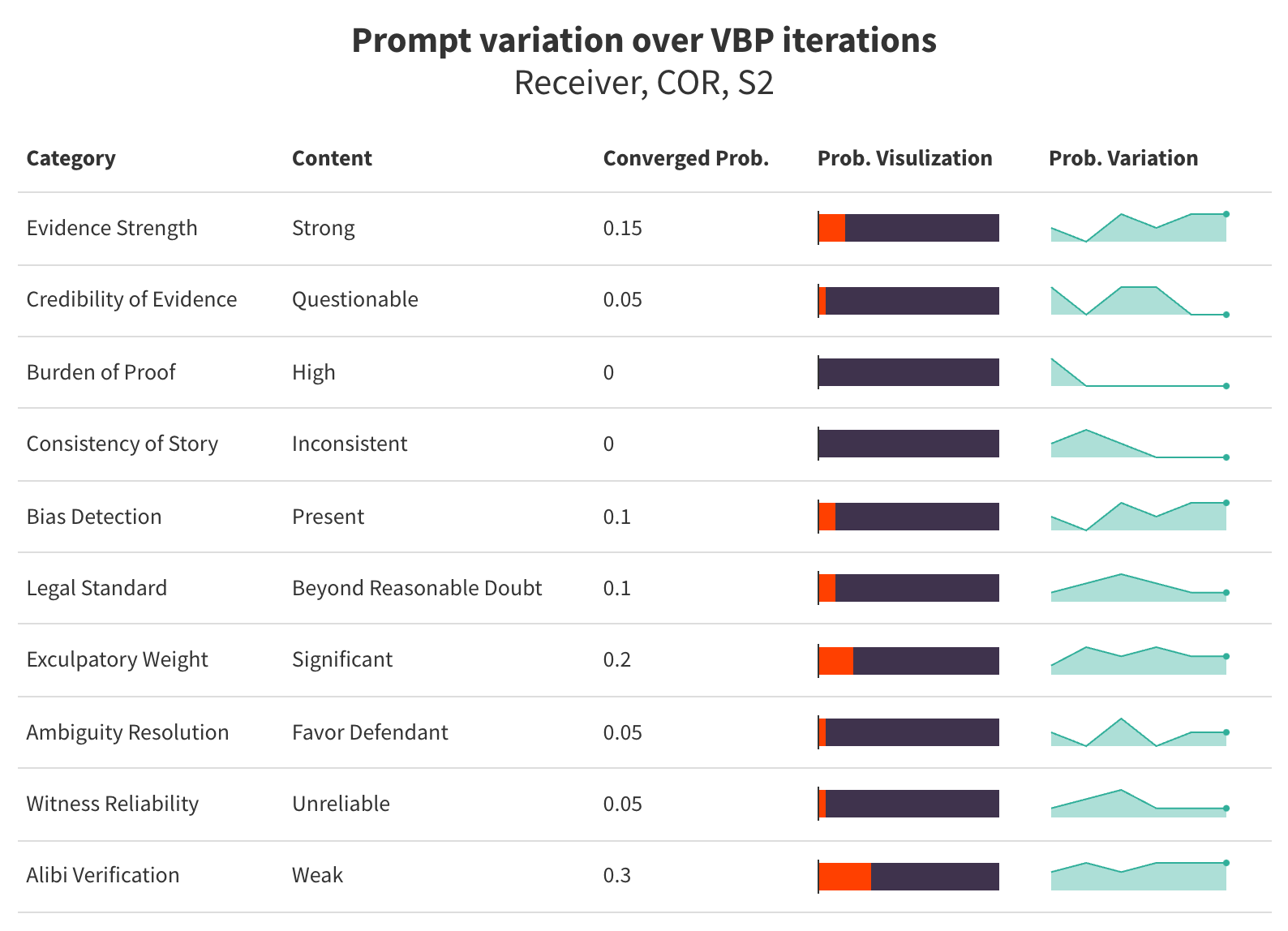Image resolution: width=1288 pixels, height=931 pixels.
Task: Select the Prob. Variation column header
Action: (x=1123, y=158)
